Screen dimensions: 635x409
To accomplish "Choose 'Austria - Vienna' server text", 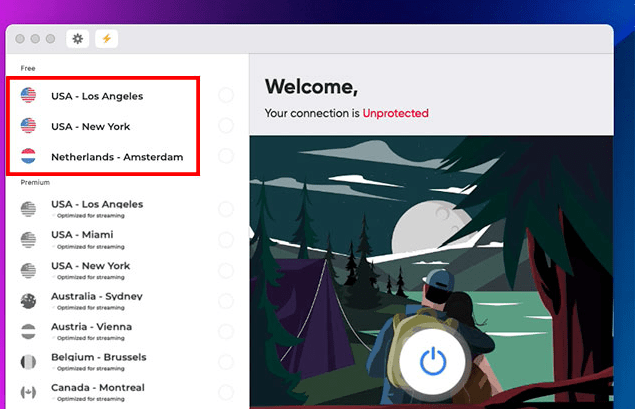I will [x=92, y=327].
